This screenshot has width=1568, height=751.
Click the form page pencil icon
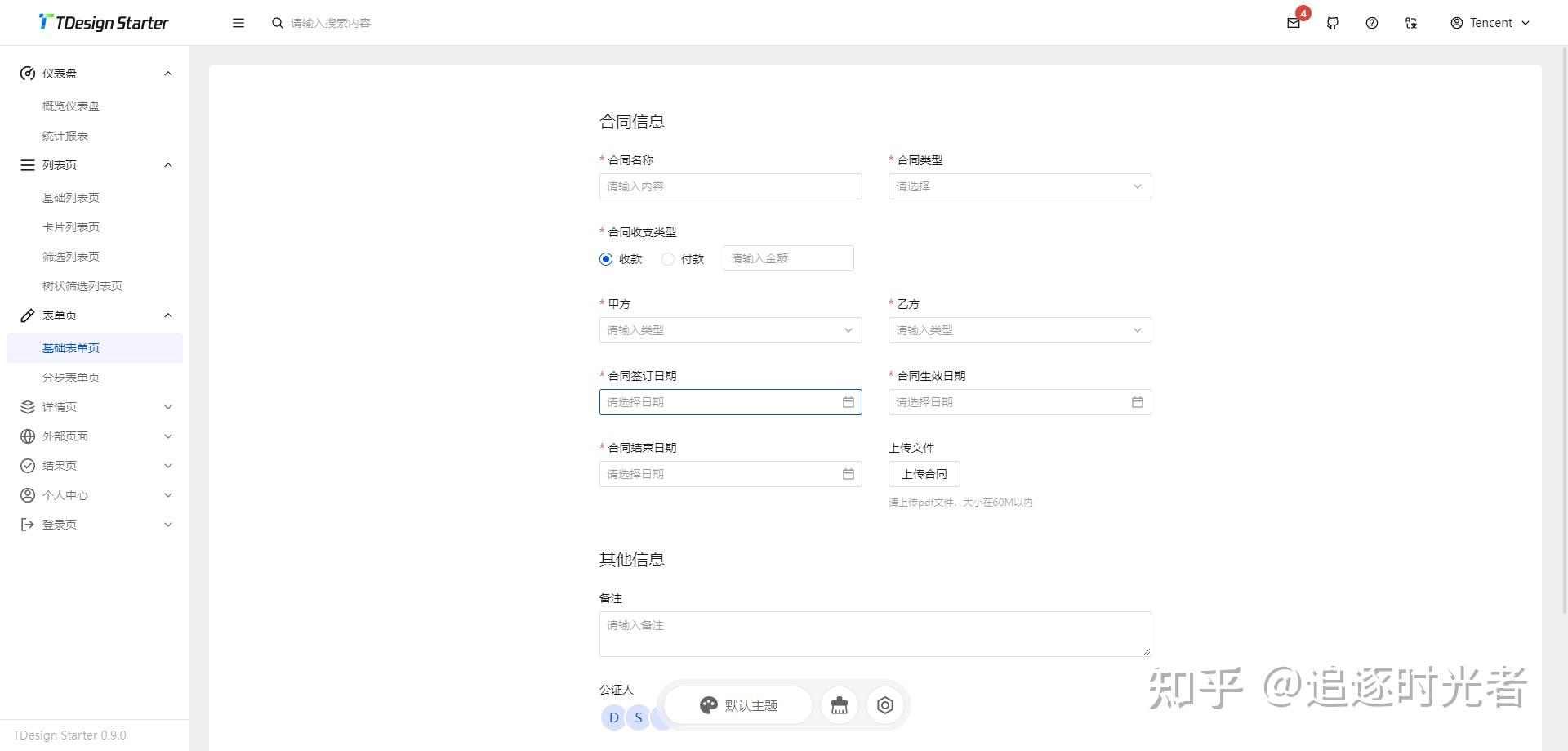pyautogui.click(x=28, y=315)
